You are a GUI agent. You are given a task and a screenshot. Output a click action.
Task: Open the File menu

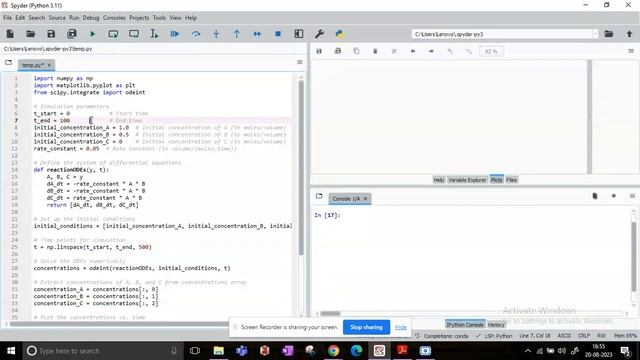pyautogui.click(x=7, y=18)
